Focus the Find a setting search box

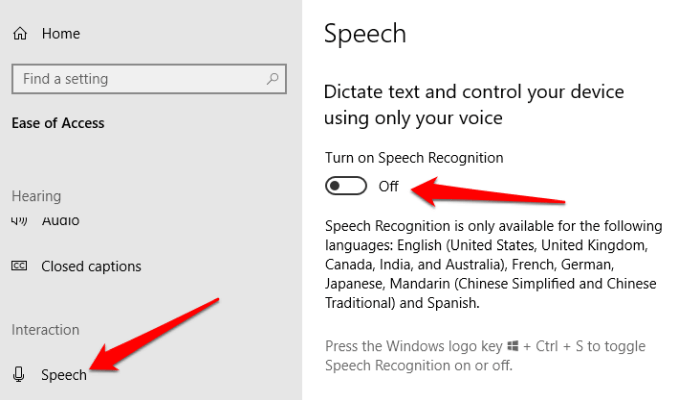141,79
